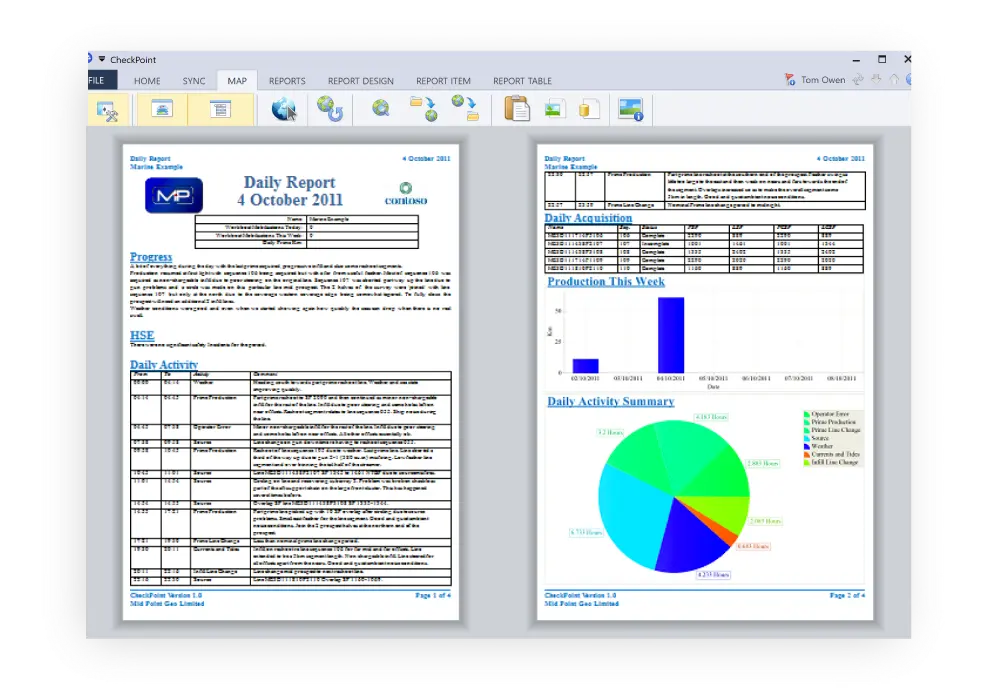The image size is (1000, 692).
Task: Click the Operator Error legend swatch
Action: click(x=807, y=414)
